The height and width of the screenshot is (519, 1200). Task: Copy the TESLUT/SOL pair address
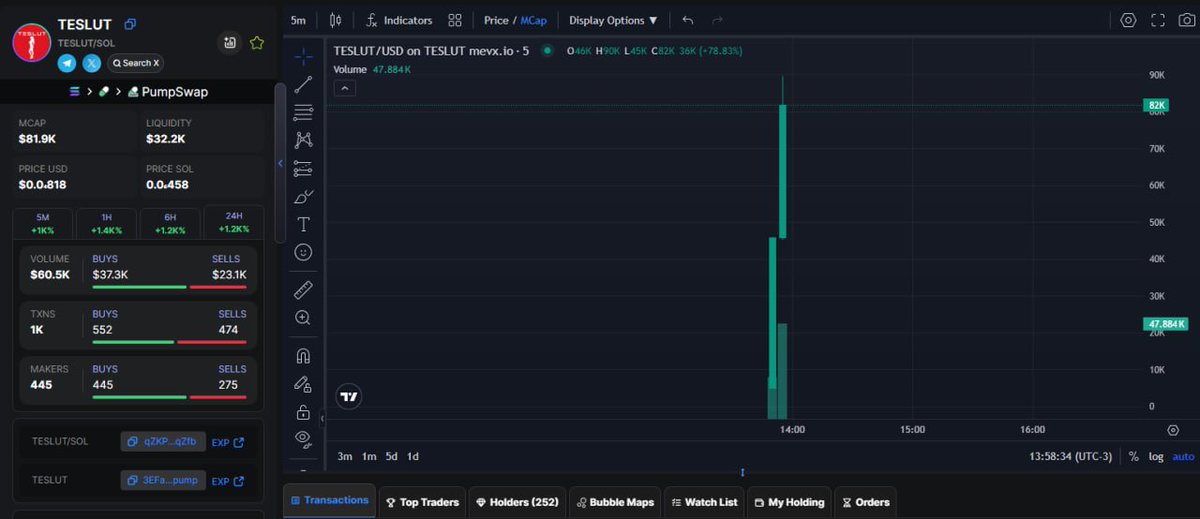[x=163, y=441]
